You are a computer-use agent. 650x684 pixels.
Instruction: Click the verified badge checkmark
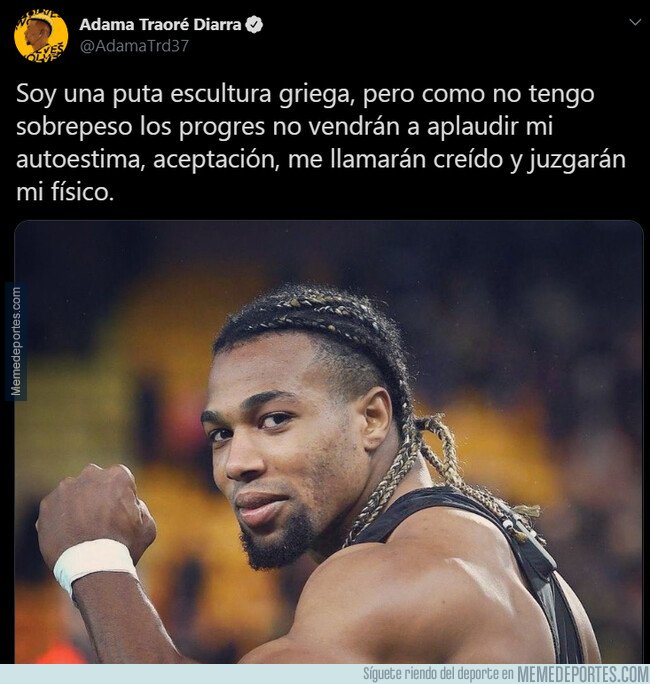point(254,25)
